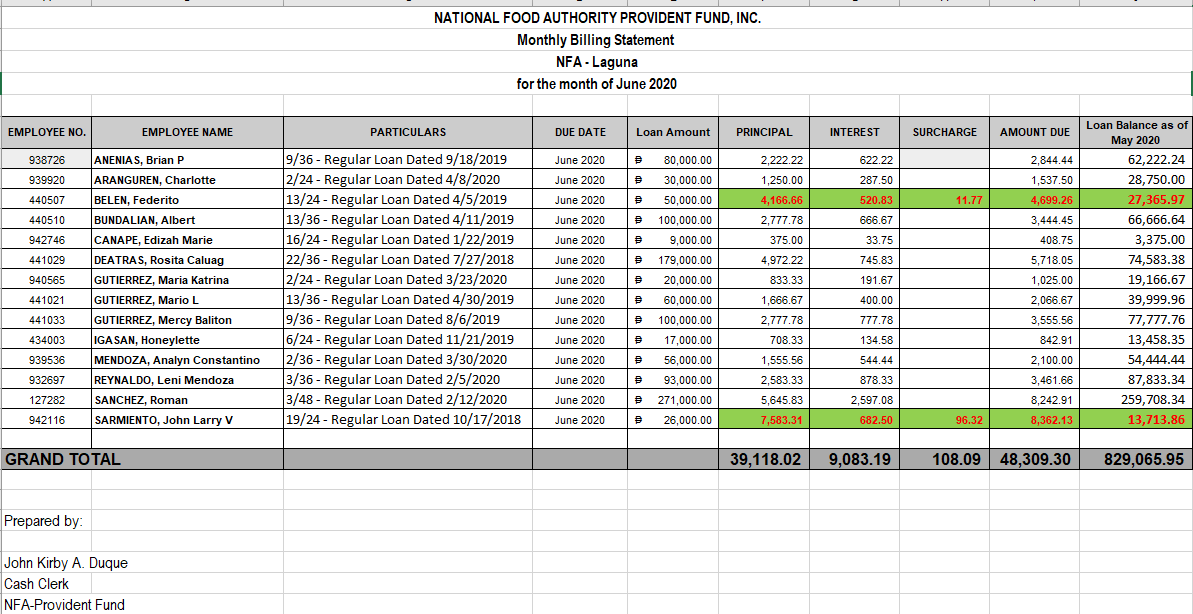Select ARANGUREN, Charlotte name cell
Screen dimensions: 1193x614
pos(187,180)
